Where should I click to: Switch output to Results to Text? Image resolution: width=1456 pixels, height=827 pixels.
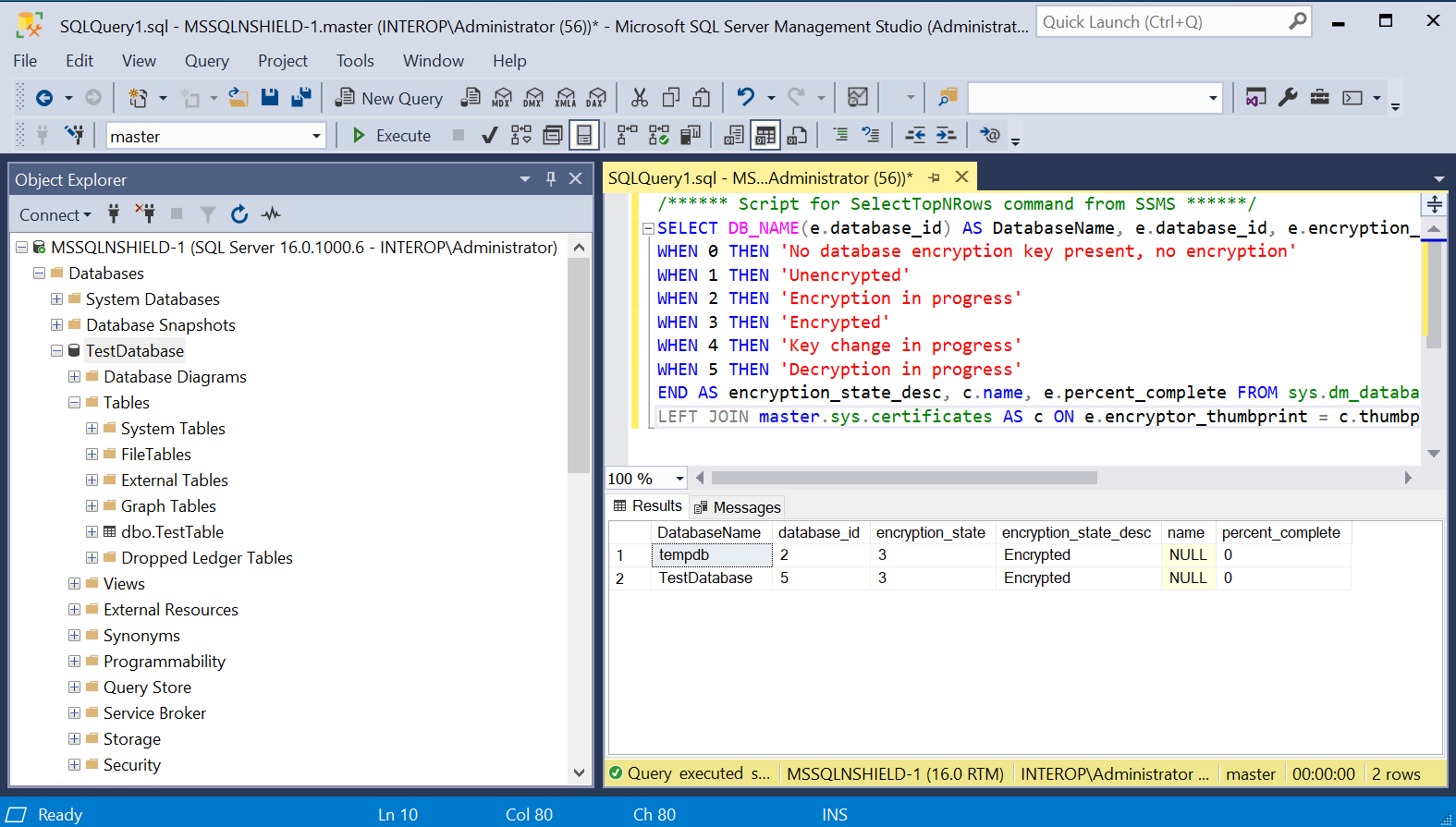coord(734,136)
